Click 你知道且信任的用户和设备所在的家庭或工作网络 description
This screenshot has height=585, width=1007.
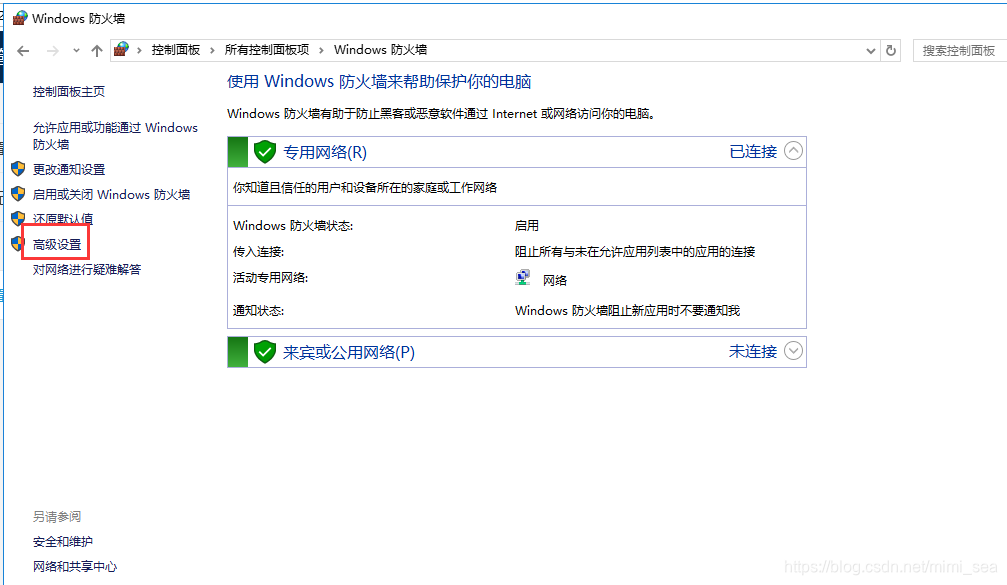[x=365, y=188]
